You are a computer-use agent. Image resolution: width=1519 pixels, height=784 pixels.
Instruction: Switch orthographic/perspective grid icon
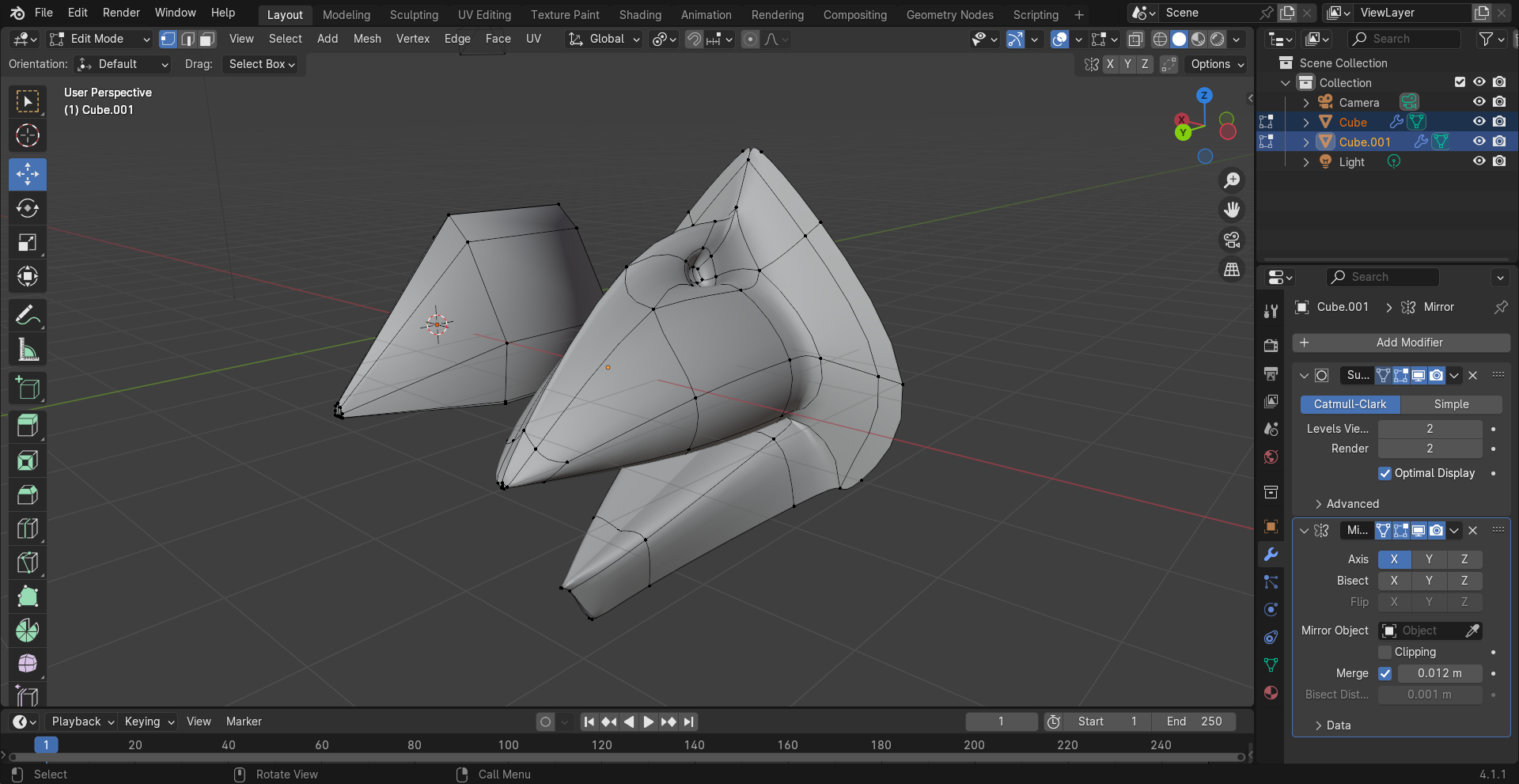(1232, 270)
